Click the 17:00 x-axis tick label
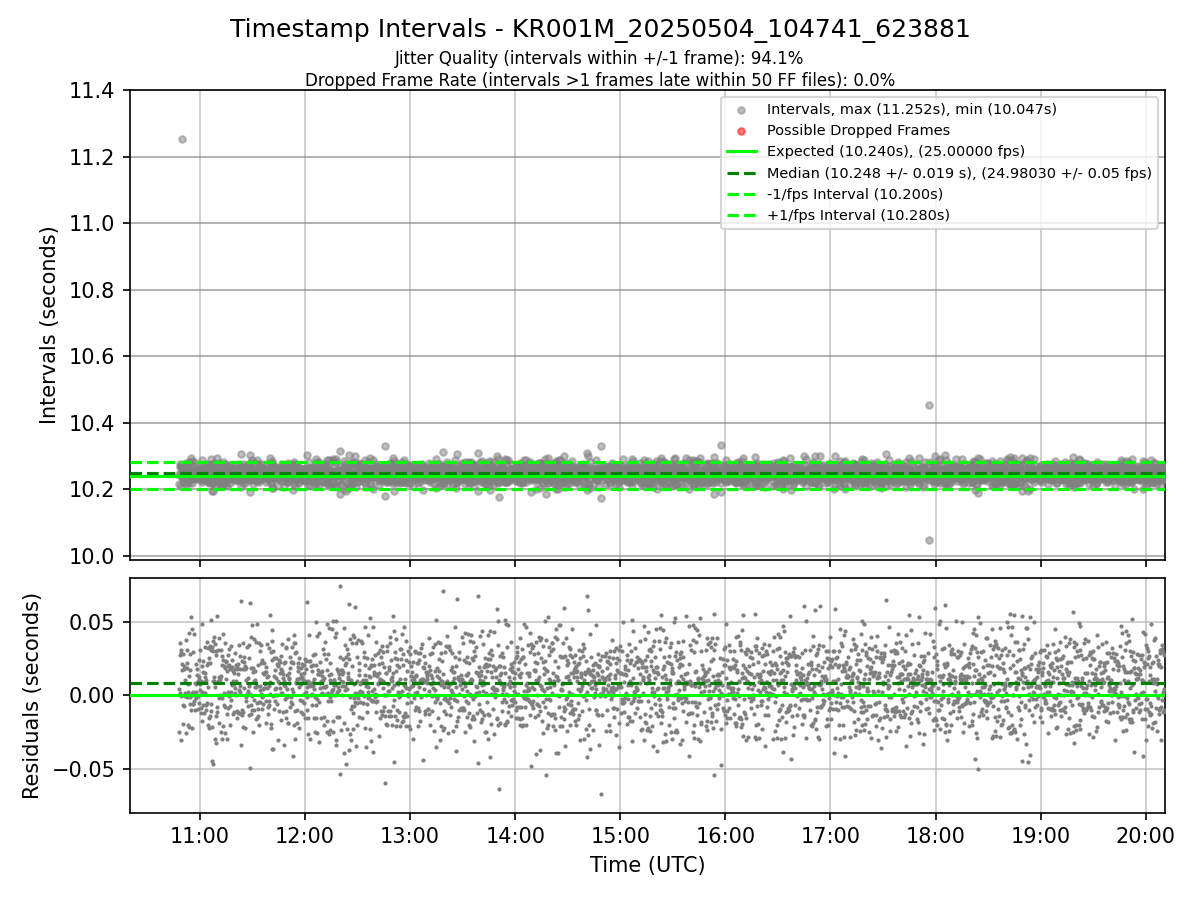The height and width of the screenshot is (900, 1200). click(x=830, y=835)
